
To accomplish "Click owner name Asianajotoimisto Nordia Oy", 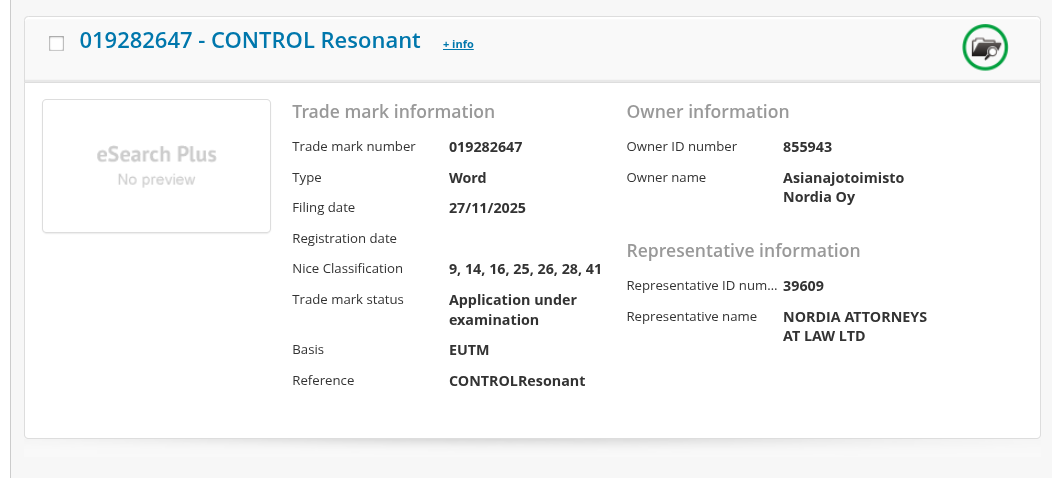I will (843, 187).
